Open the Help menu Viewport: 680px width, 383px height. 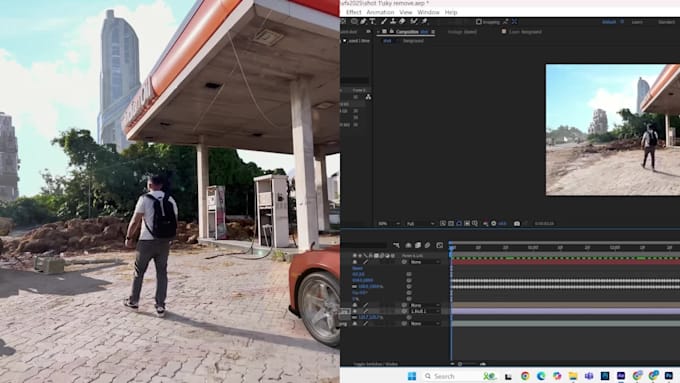451,12
